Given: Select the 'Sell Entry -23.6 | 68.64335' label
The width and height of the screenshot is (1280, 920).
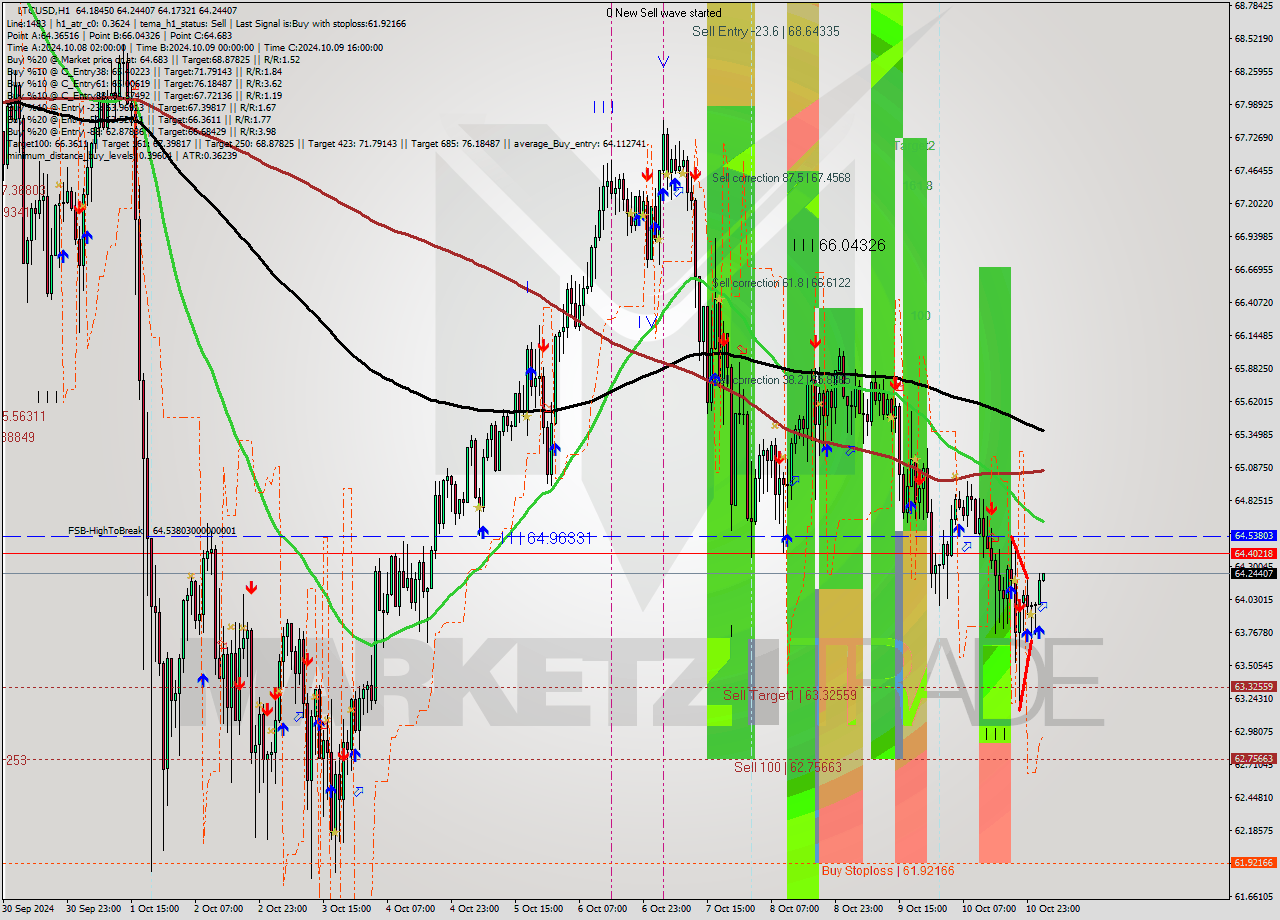Looking at the screenshot, I should [766, 32].
